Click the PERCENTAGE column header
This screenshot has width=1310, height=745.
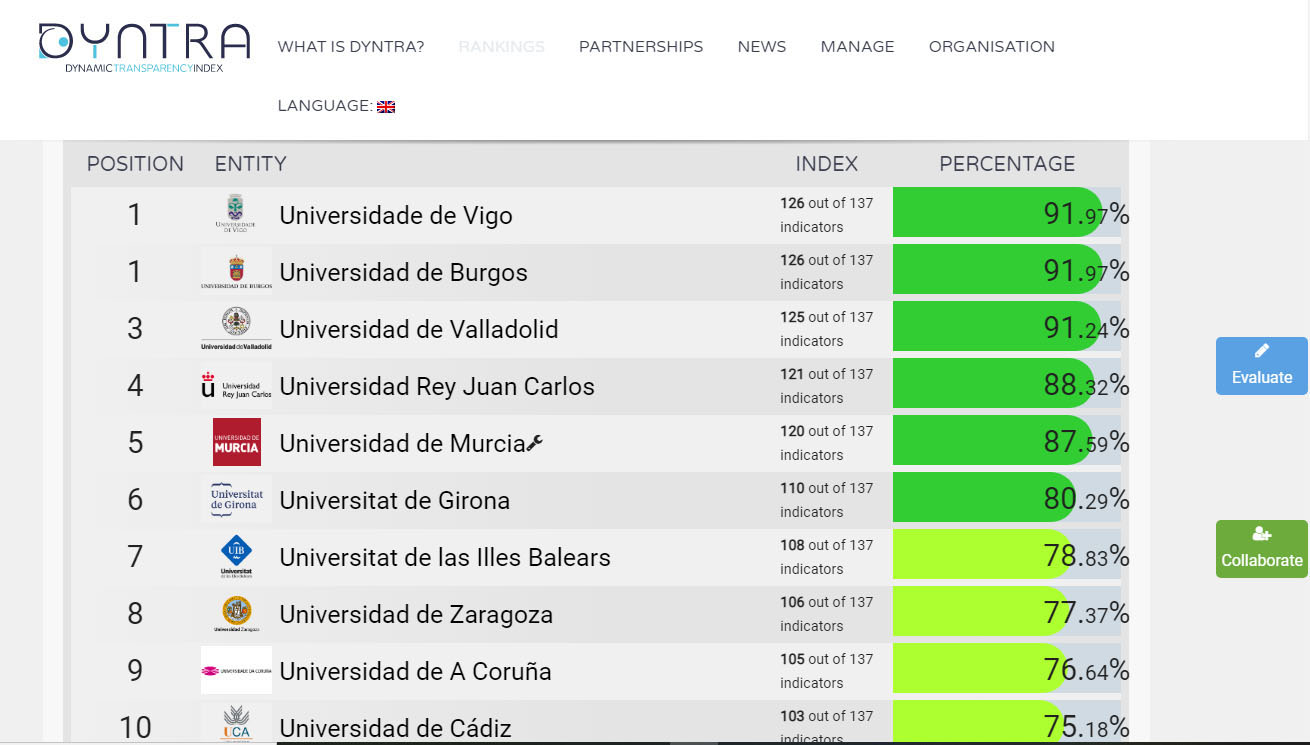point(1007,164)
